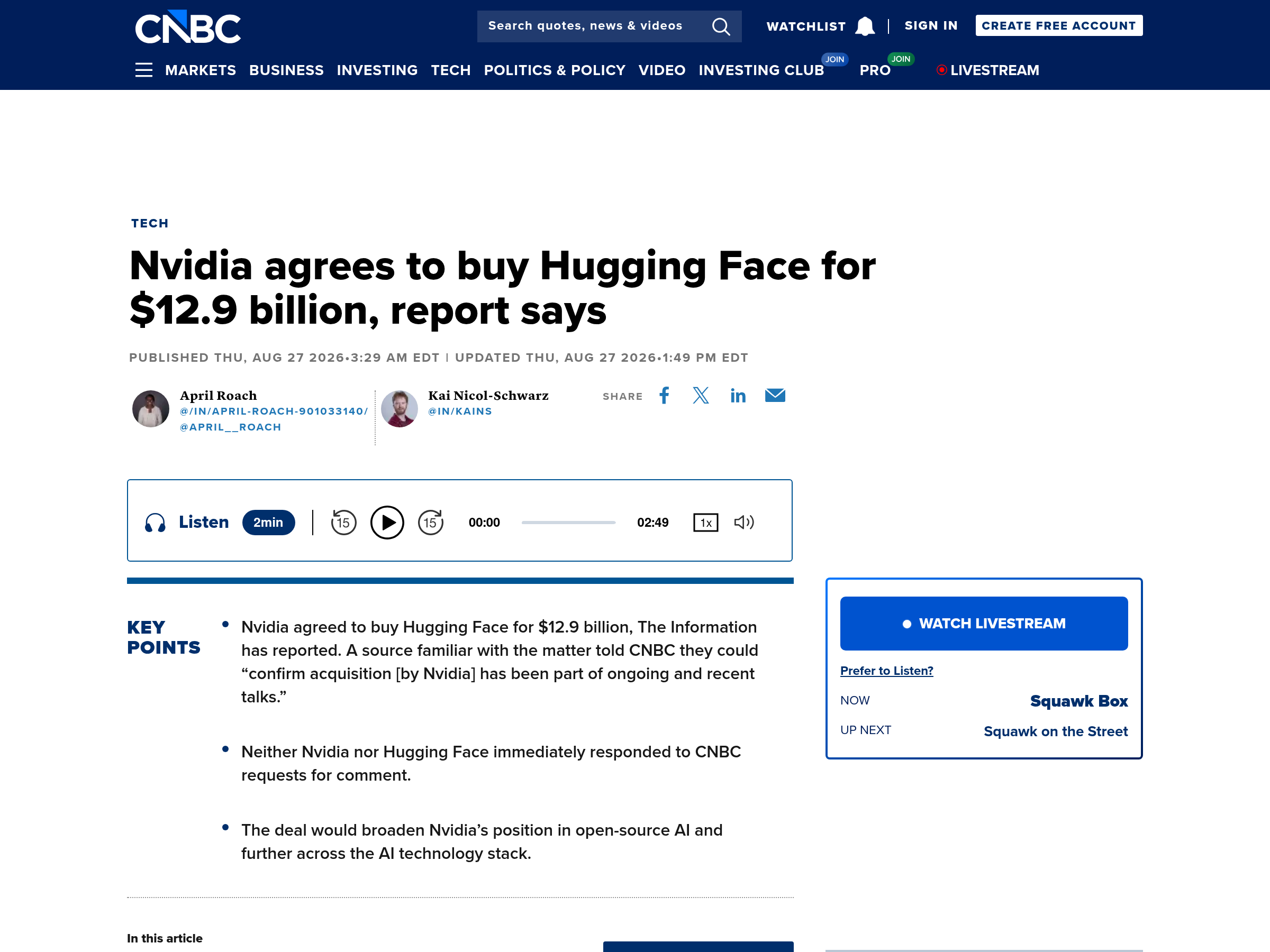Click the Listen label text
The width and height of the screenshot is (1270, 952).
[x=204, y=521]
